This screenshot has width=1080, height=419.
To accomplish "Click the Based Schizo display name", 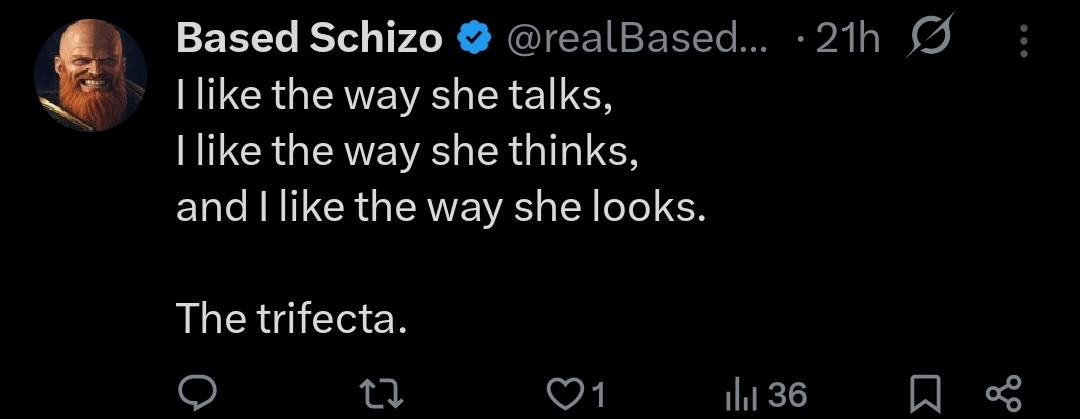I will pos(309,40).
